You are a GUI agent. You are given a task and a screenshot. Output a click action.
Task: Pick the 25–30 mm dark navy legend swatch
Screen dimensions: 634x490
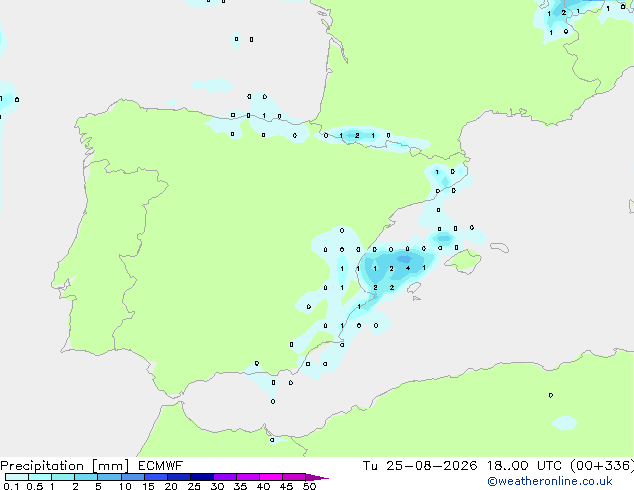click(202, 477)
